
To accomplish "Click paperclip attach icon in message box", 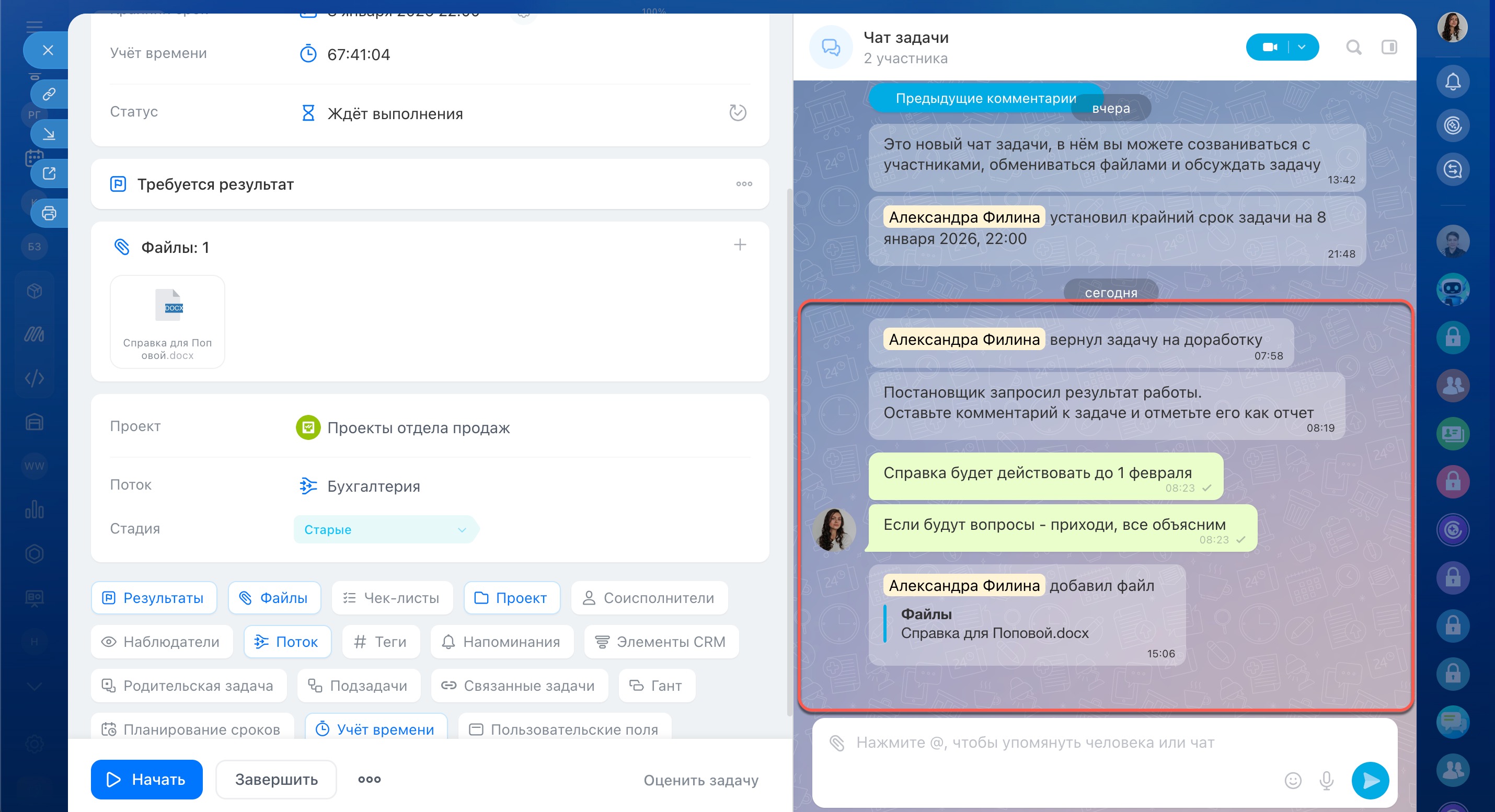I will click(837, 743).
